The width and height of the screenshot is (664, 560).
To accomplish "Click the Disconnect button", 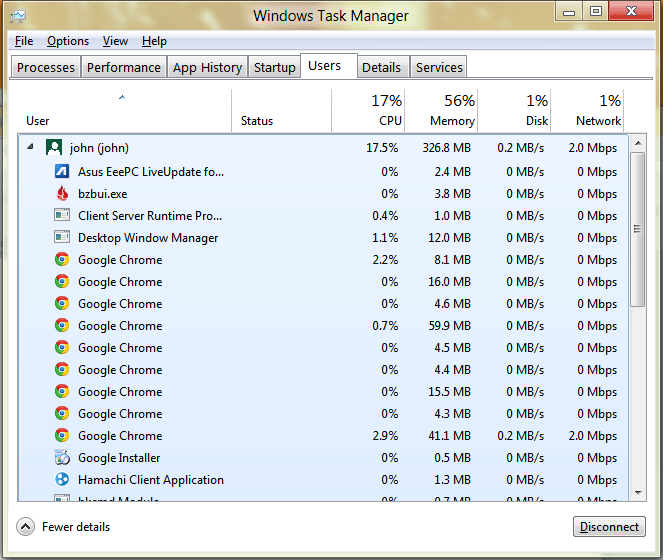I will [x=609, y=527].
